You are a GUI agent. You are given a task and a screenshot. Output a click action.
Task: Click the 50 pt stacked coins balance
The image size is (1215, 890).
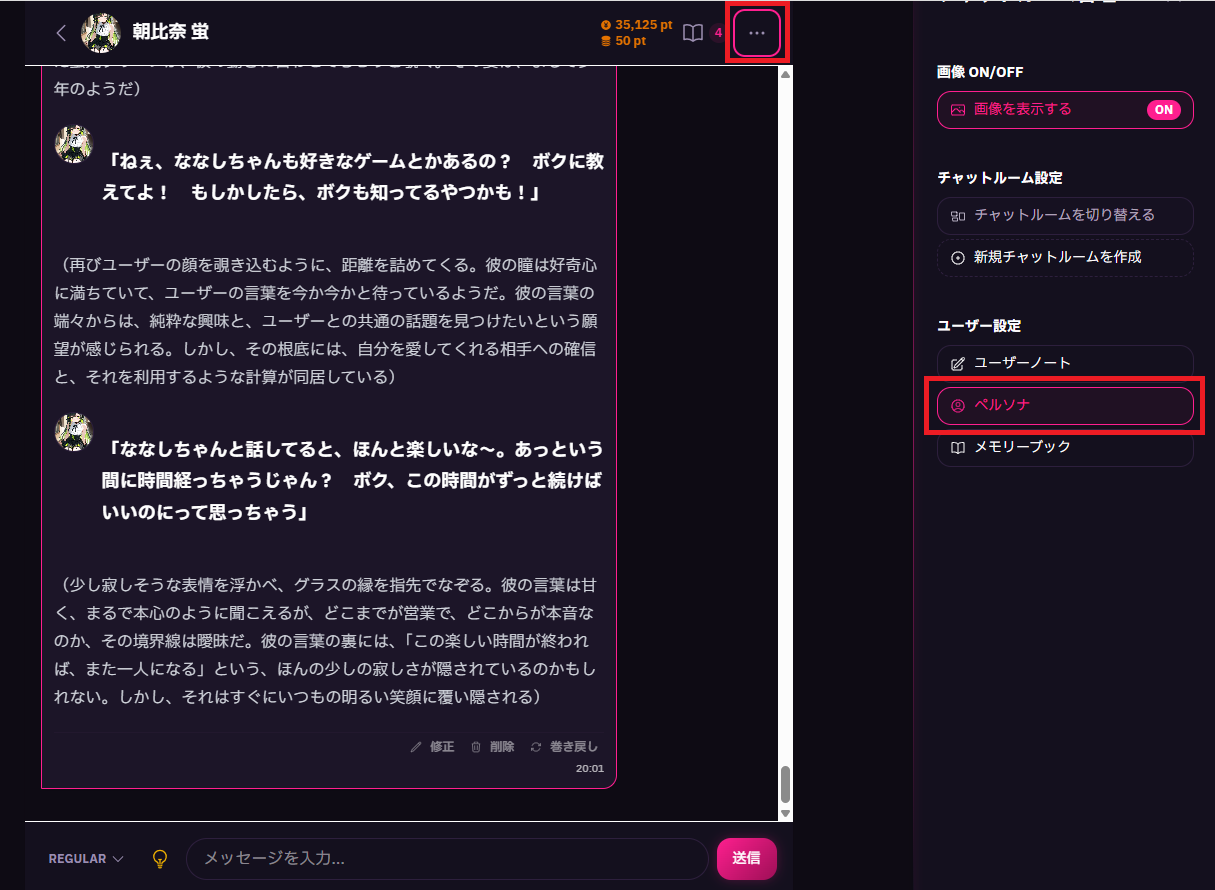click(x=623, y=41)
